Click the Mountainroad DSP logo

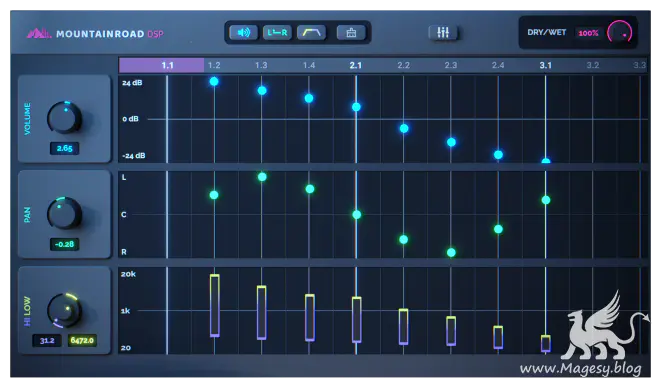(95, 33)
